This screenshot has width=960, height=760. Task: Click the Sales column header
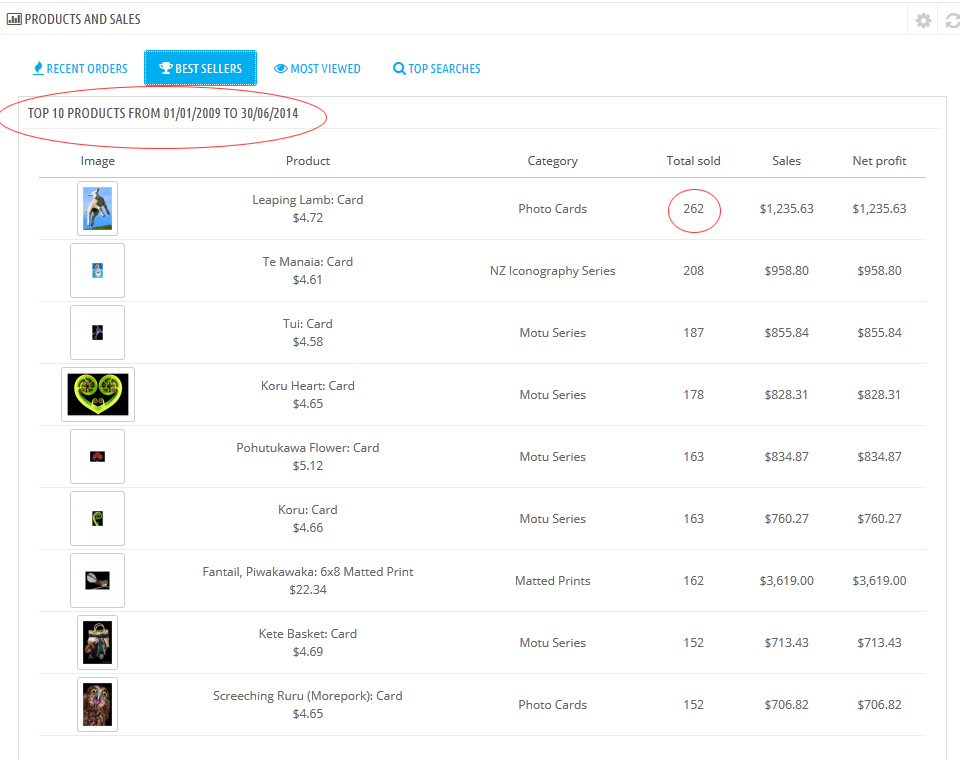click(787, 160)
